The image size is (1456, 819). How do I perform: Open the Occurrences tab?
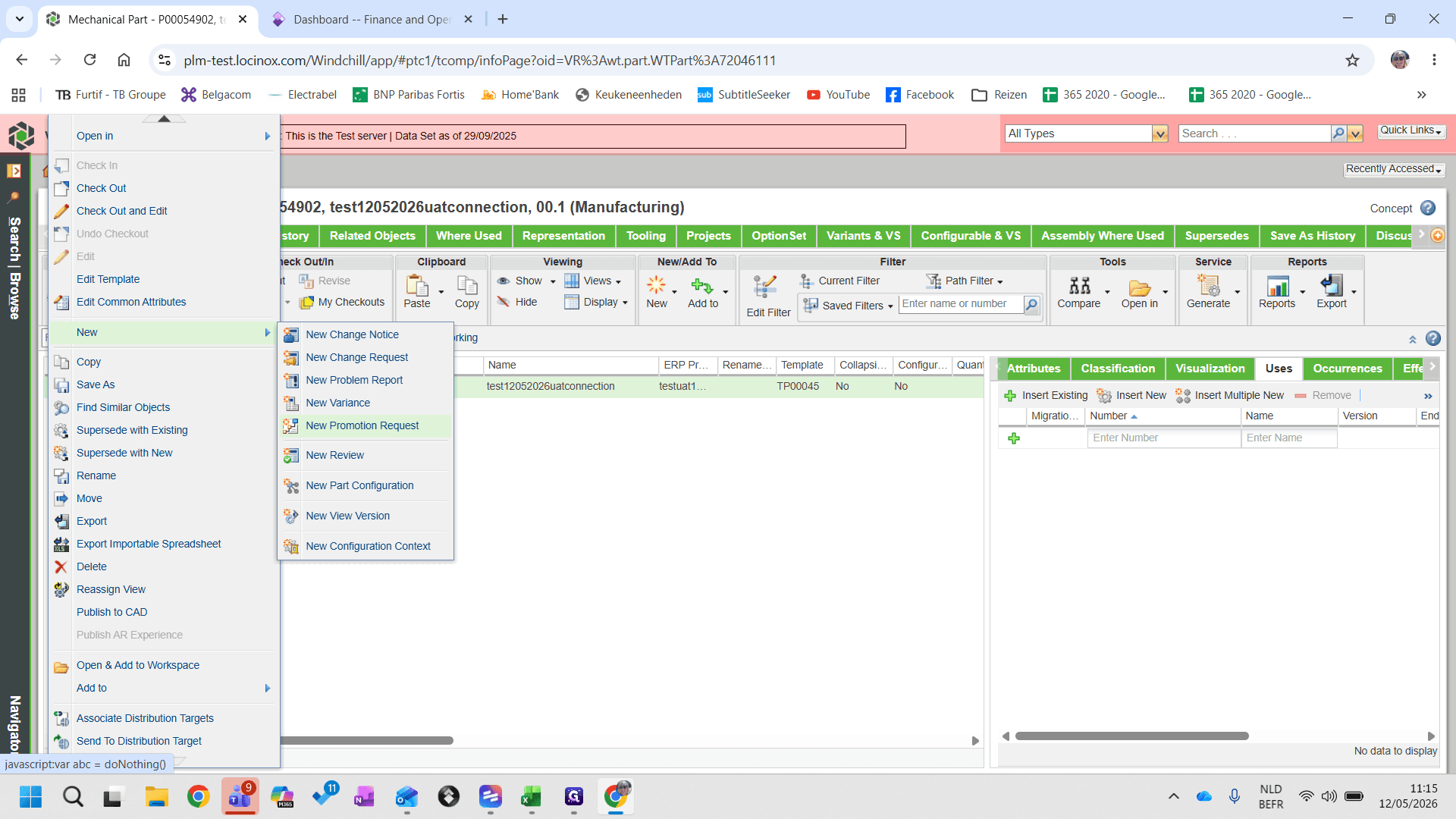point(1348,369)
